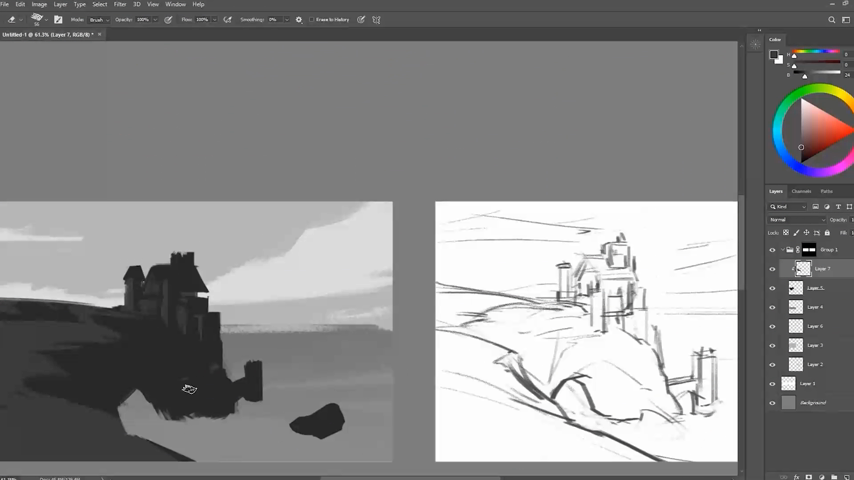Screen dimensions: 854x480
Task: Close the Untitled-1 document tab
Action: click(x=100, y=34)
